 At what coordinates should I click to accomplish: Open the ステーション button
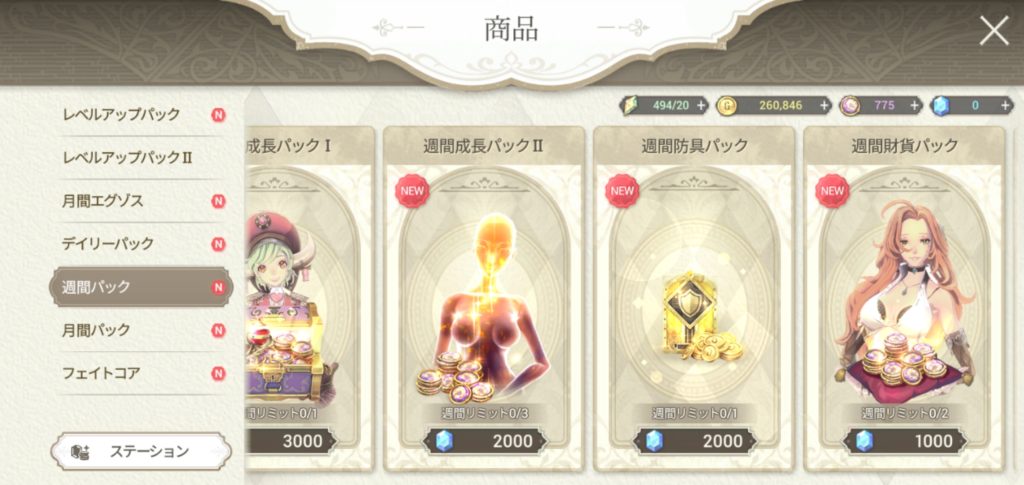point(141,451)
